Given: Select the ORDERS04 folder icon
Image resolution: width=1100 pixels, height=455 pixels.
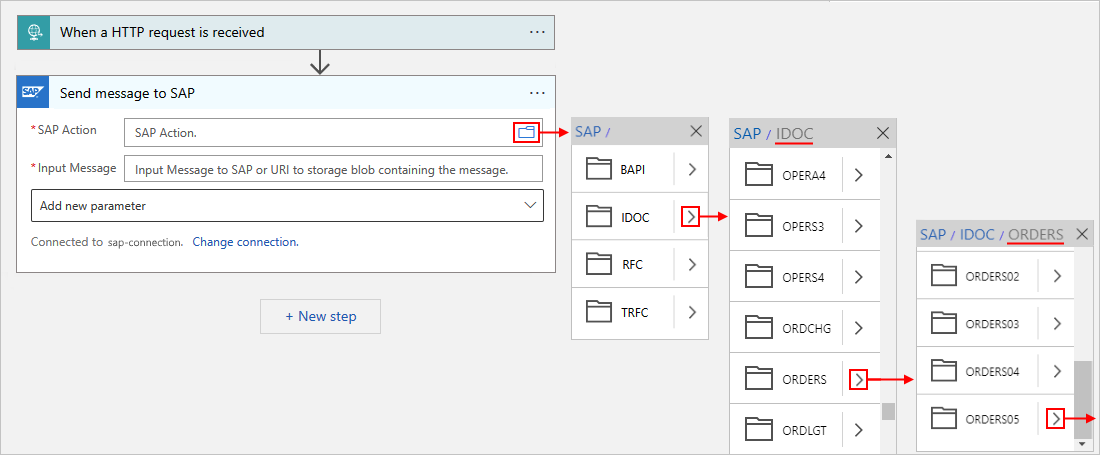Looking at the screenshot, I should 944,371.
